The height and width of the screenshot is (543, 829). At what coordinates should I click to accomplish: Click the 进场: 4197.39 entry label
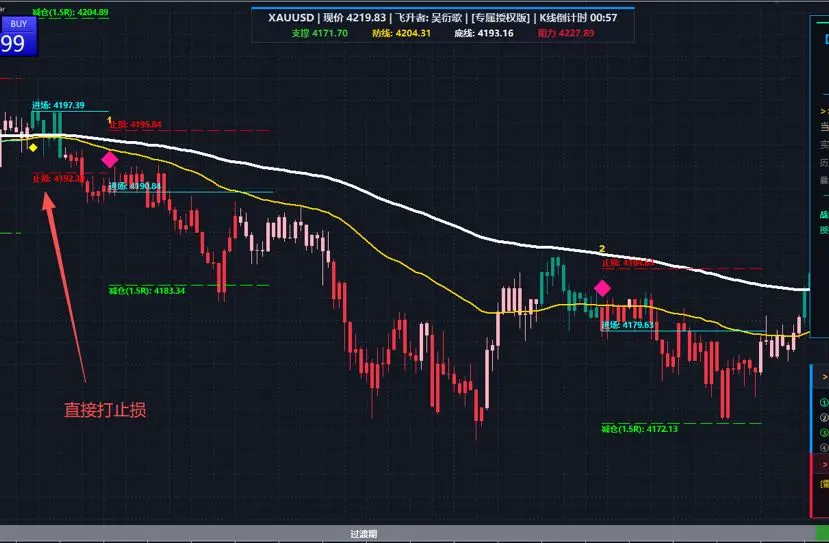(58, 105)
